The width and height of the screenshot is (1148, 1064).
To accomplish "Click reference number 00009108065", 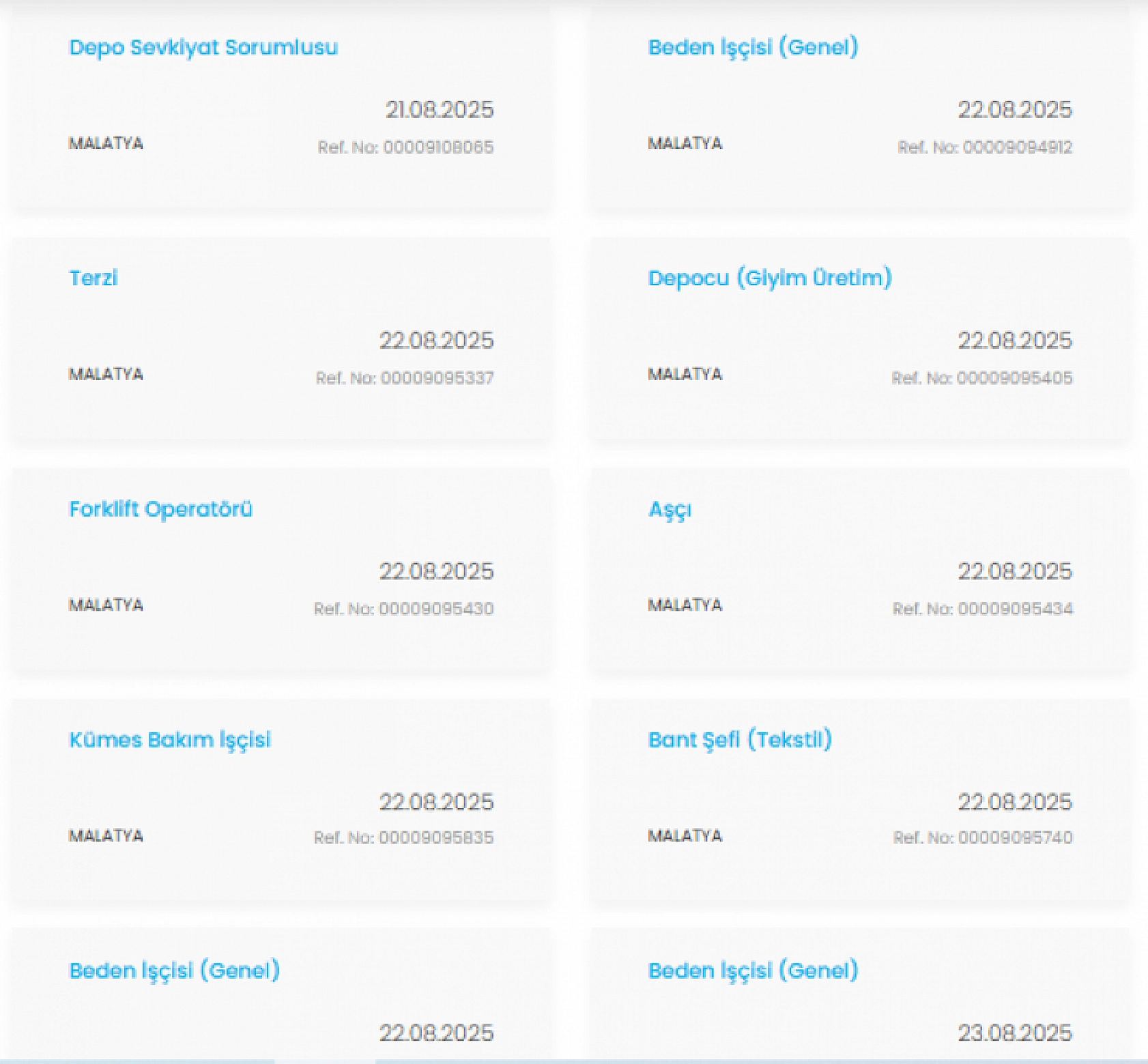I will click(405, 147).
